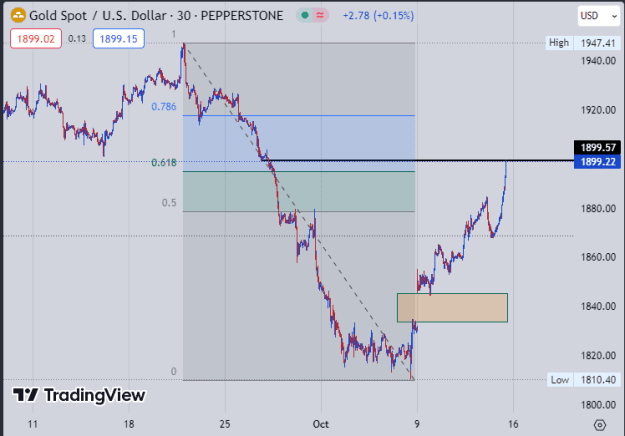625x436 pixels.
Task: Click the Oct date on time axis
Action: [x=321, y=424]
